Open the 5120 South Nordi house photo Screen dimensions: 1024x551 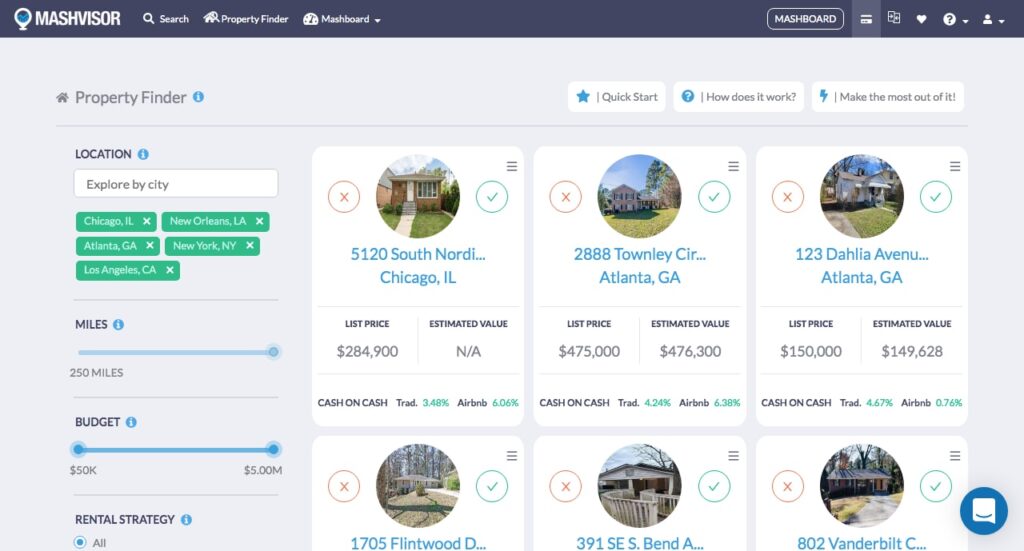pos(418,196)
